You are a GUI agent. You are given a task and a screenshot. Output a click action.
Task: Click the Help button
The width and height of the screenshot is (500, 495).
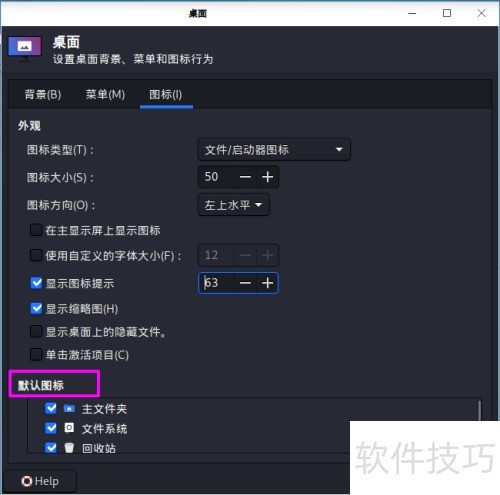coord(40,481)
